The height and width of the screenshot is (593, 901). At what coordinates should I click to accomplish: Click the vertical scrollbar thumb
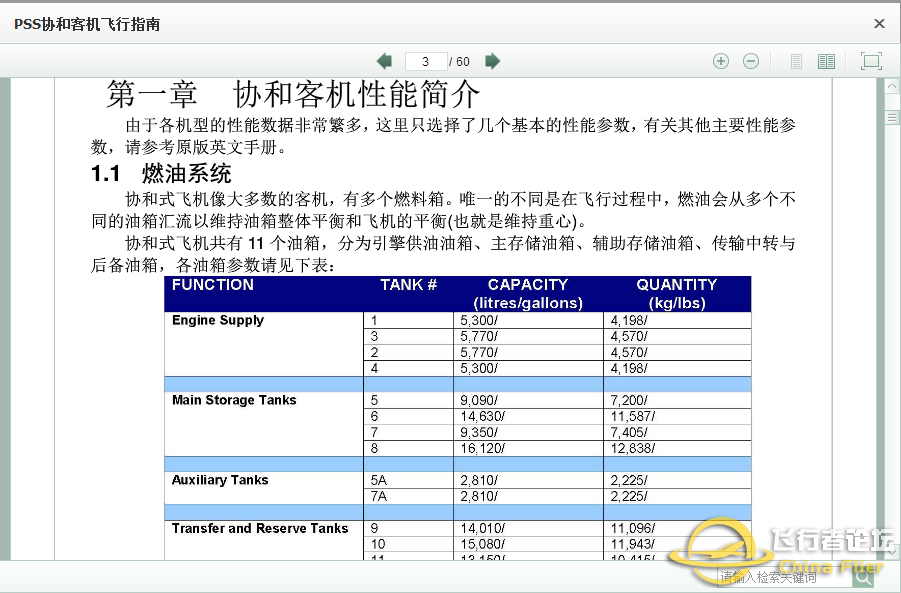click(x=892, y=117)
